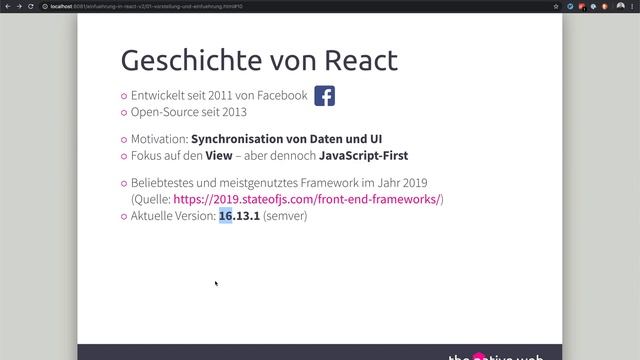
Task: Click the "Motivation:" label
Action: 160,139
